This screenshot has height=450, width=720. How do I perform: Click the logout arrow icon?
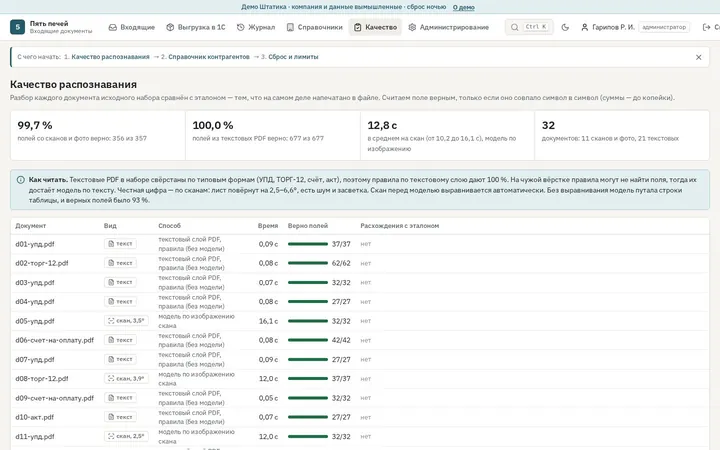click(x=707, y=27)
